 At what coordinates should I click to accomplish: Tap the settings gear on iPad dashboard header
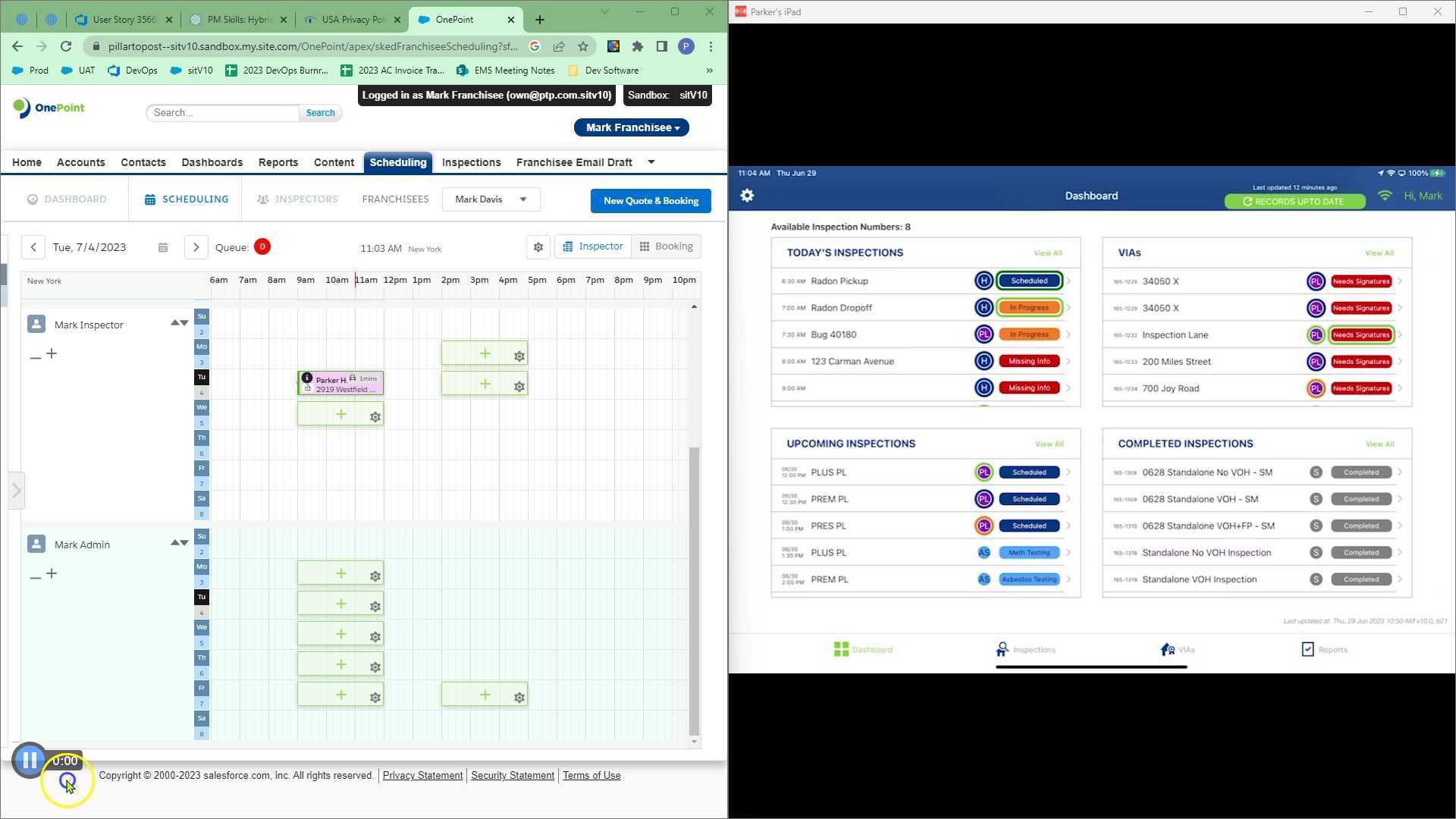[747, 195]
